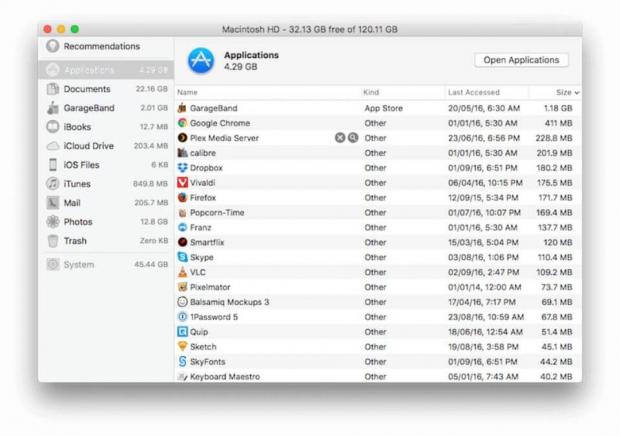Click the GarageBand app icon in list
This screenshot has height=436, width=620.
click(182, 108)
